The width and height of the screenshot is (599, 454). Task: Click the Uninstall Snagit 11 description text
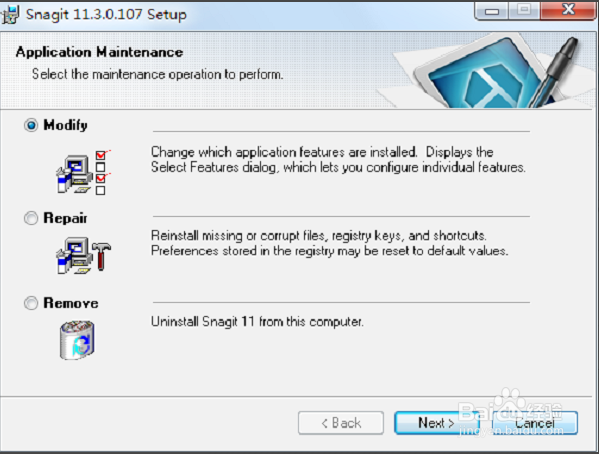point(257,322)
